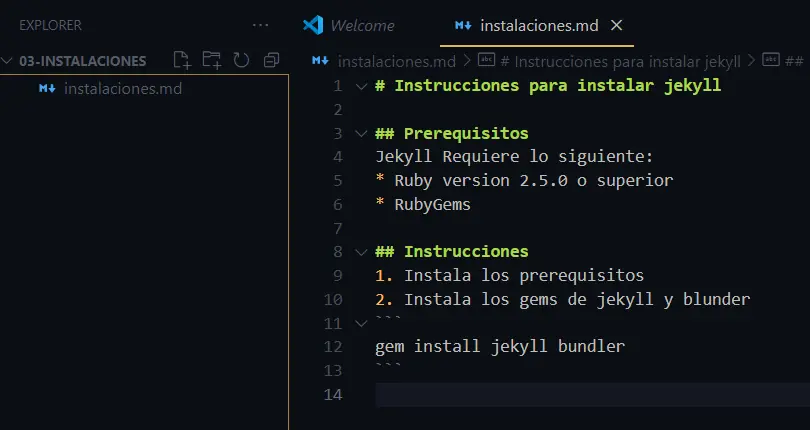Click heading '# Instrucciones para instalar jekyll'
The height and width of the screenshot is (430, 810).
(548, 85)
